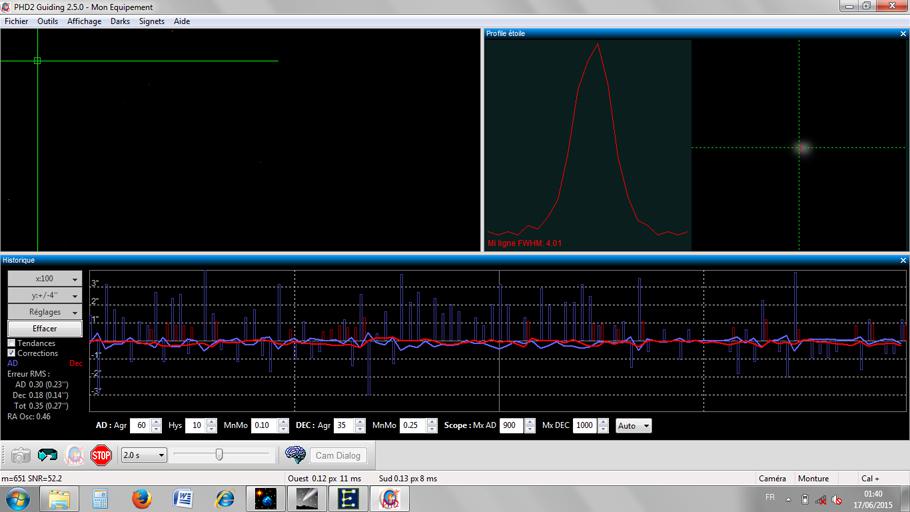Click the battery tray icon

tap(804, 499)
